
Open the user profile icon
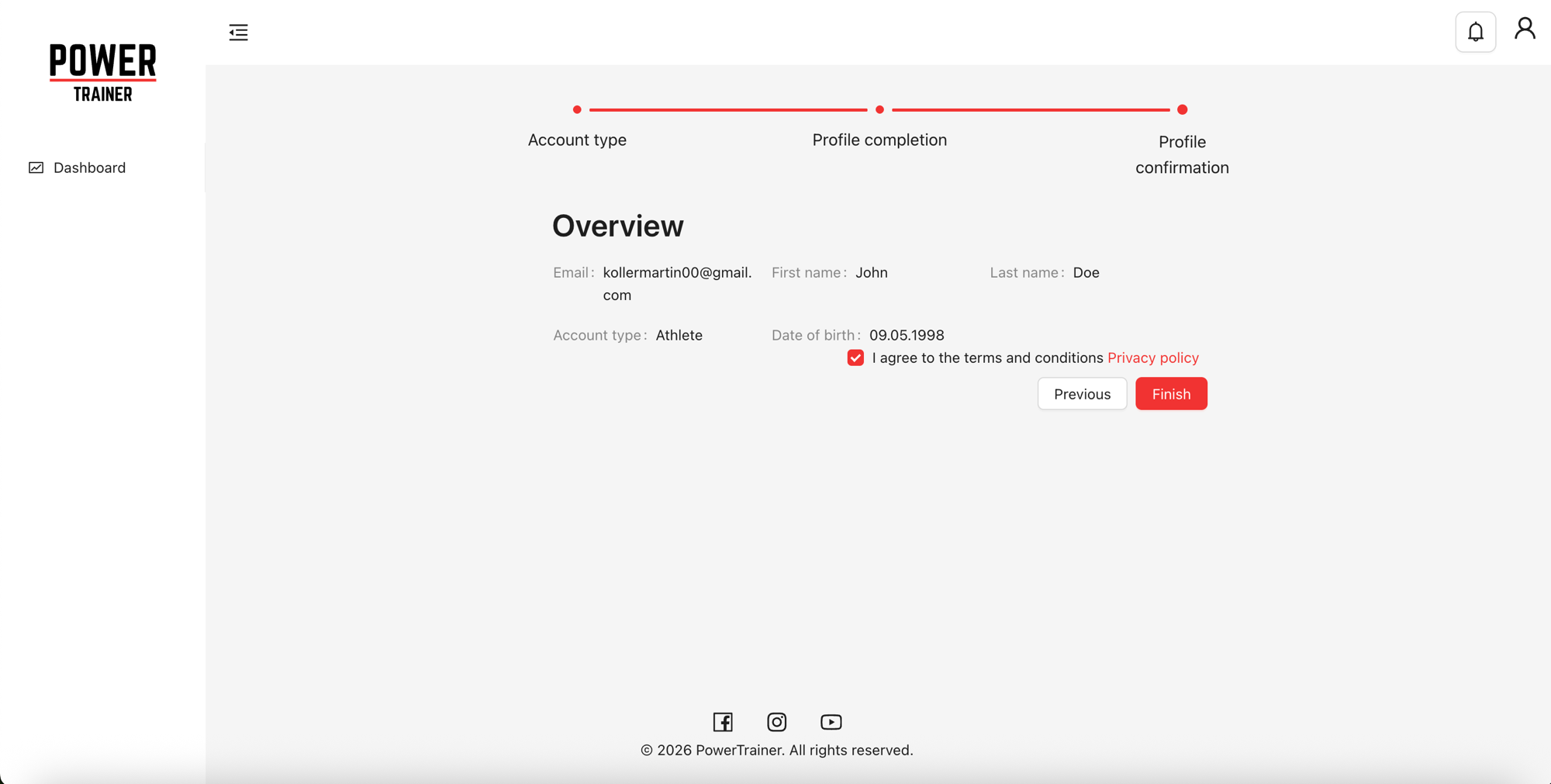[1525, 29]
